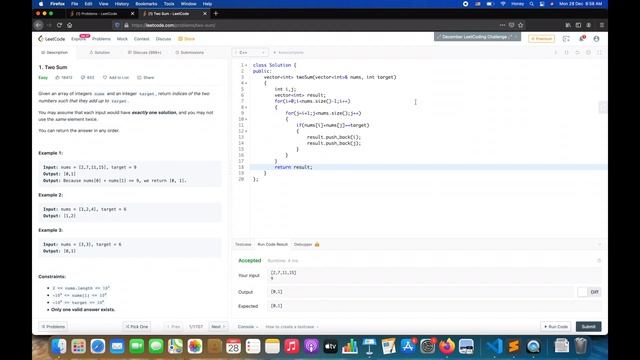This screenshot has width=640, height=360.
Task: Click the Your input value field
Action: point(435,276)
